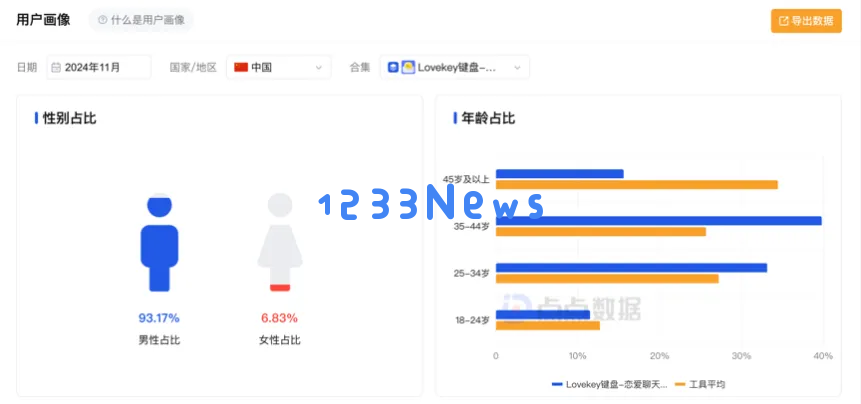This screenshot has width=861, height=404.
Task: Click the 男性占比 label
Action: pyautogui.click(x=159, y=340)
